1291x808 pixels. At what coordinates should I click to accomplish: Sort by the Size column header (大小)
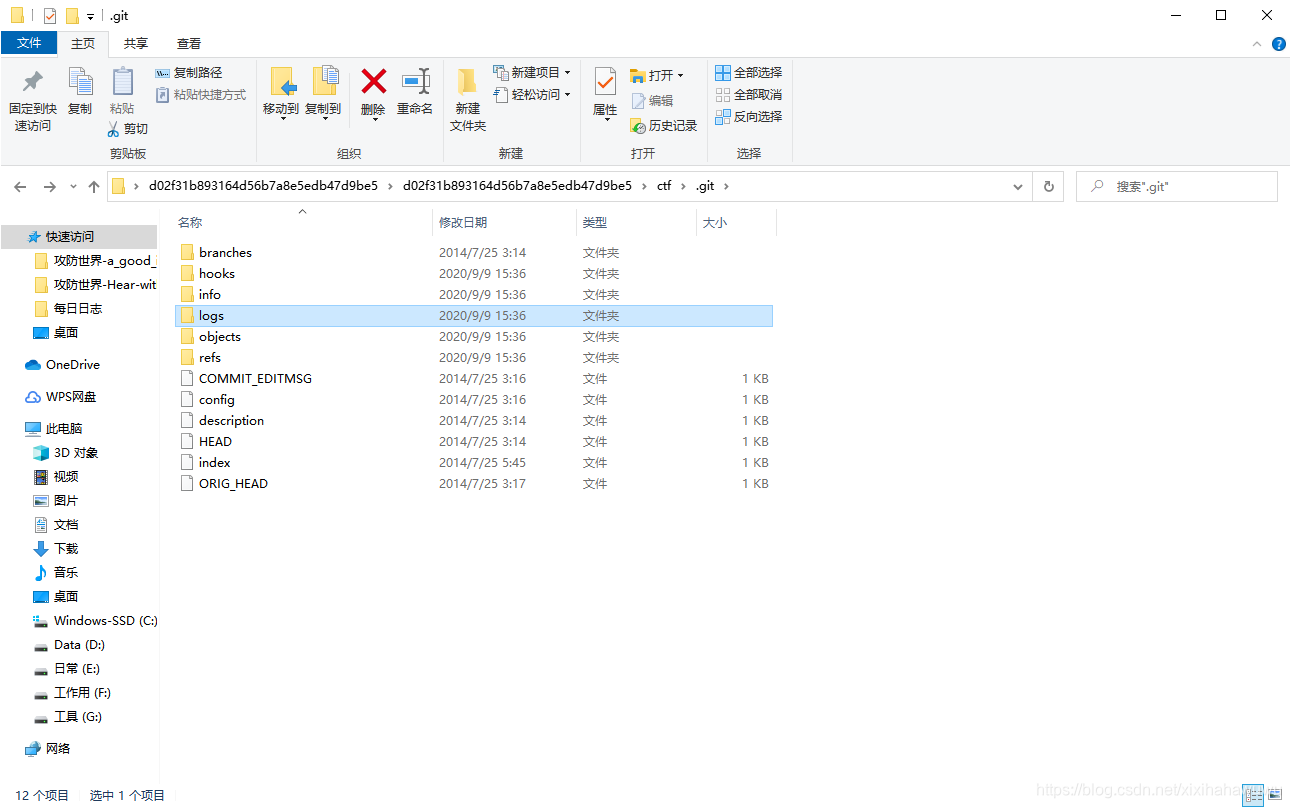tap(715, 223)
